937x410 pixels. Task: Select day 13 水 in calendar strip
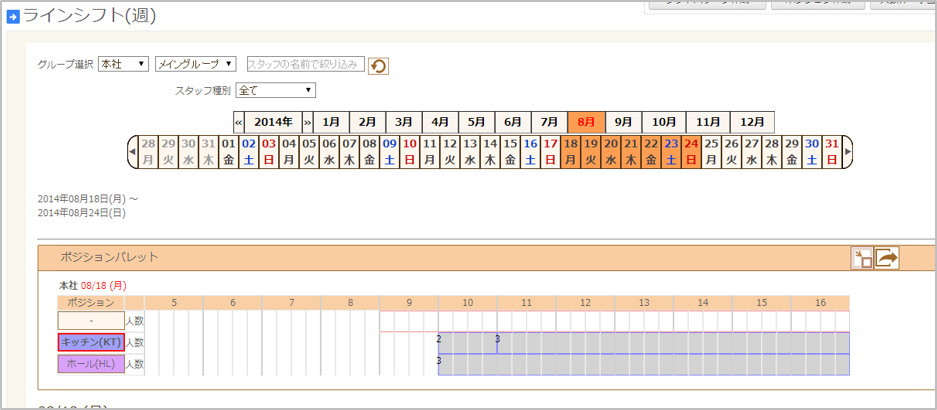point(470,152)
